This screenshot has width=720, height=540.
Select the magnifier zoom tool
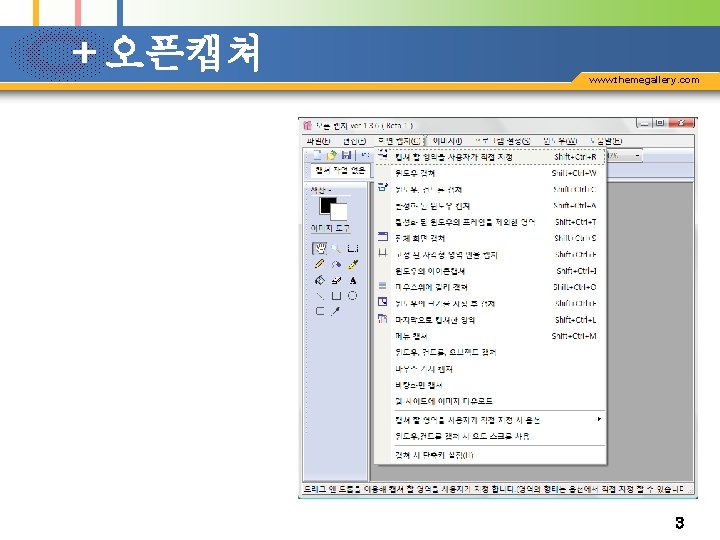(x=336, y=248)
